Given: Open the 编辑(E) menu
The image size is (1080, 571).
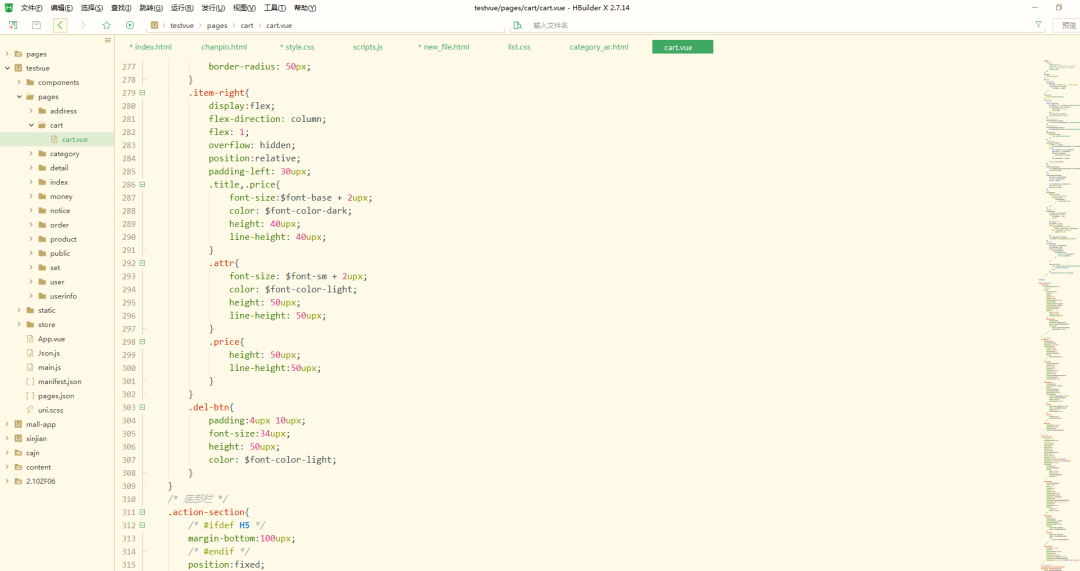Looking at the screenshot, I should pyautogui.click(x=61, y=8).
